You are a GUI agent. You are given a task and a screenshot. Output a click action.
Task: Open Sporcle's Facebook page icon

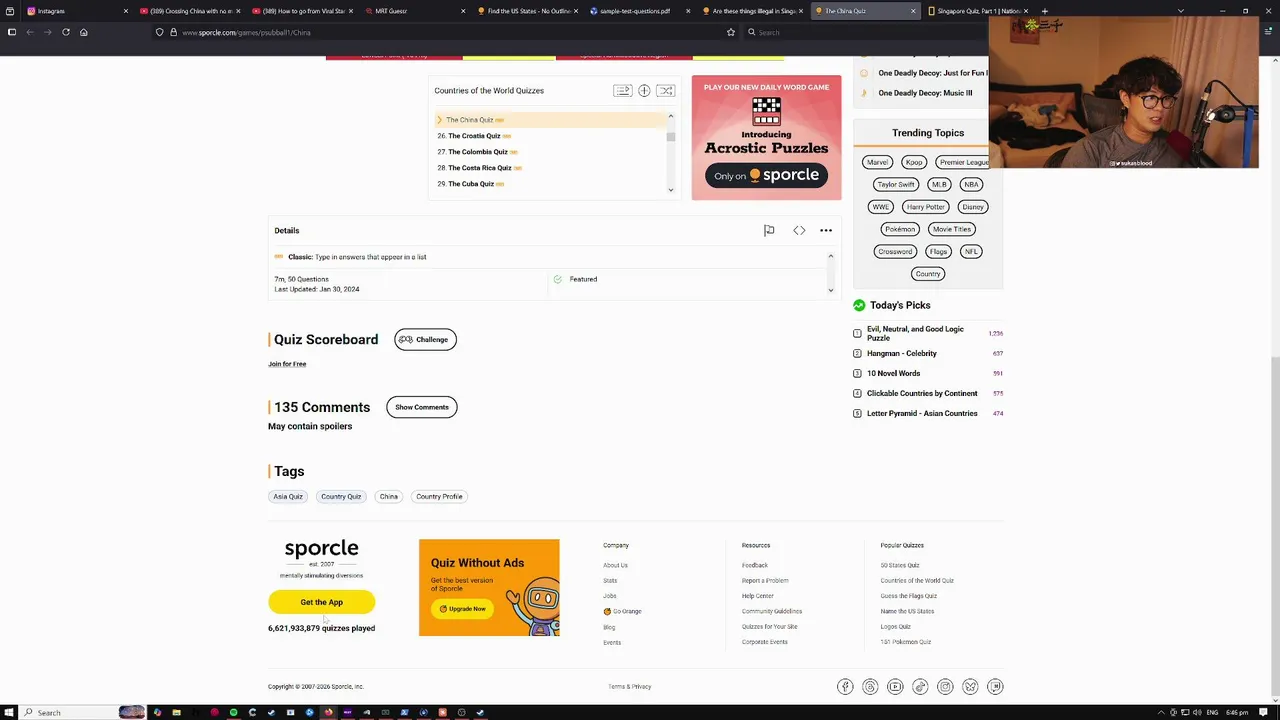point(845,687)
